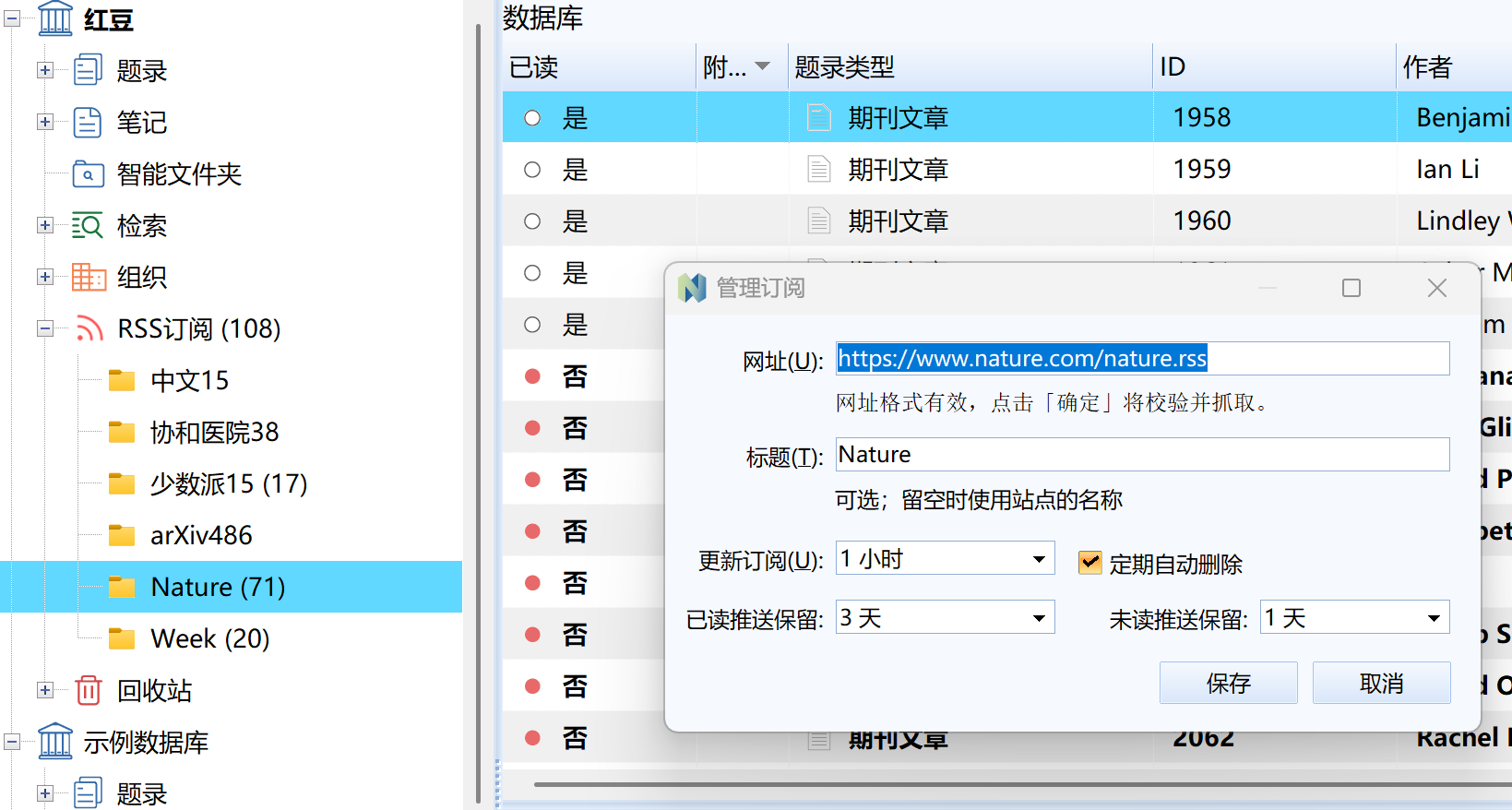This screenshot has width=1512, height=810.
Task: Click the 中文15 folder icon
Action: [122, 380]
